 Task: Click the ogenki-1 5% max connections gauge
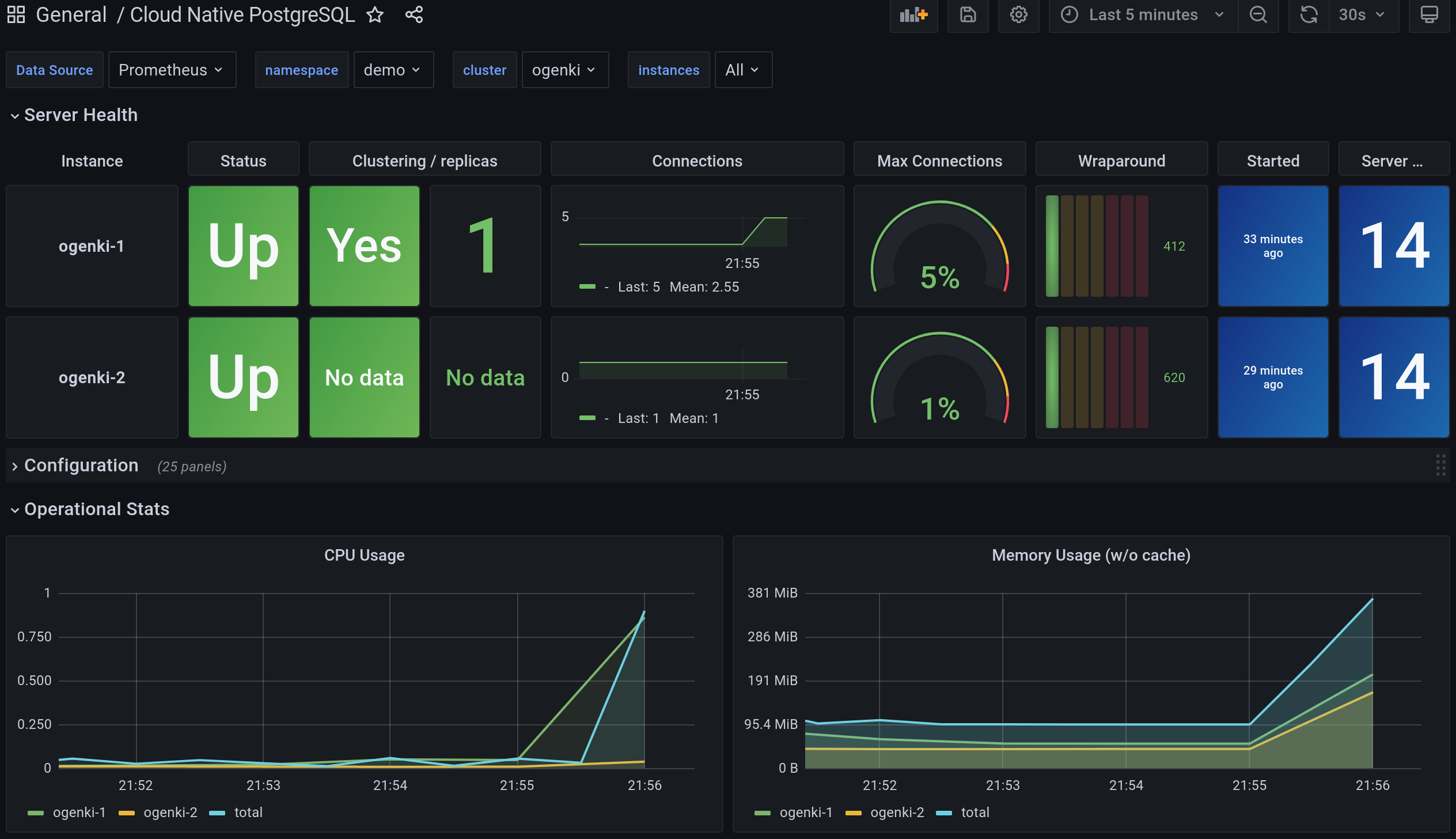[939, 246]
